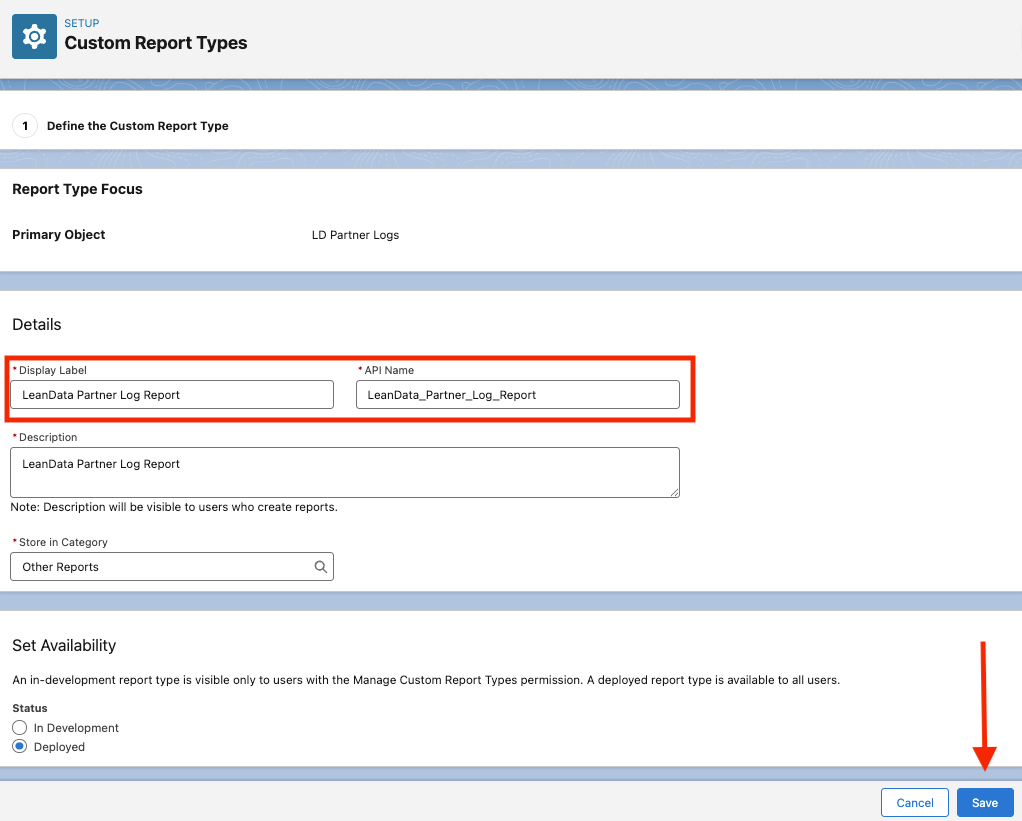Click the 'Define the Custom Report Type' text
1022x821 pixels.
click(x=138, y=126)
